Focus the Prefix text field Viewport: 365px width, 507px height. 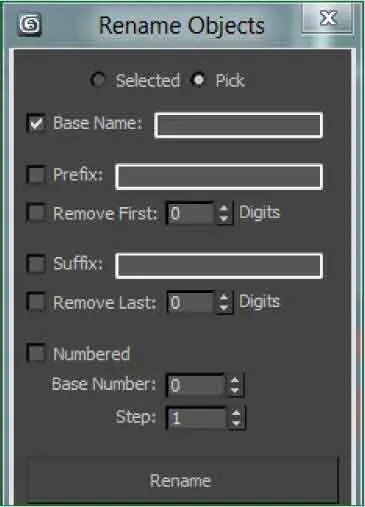coord(219,177)
